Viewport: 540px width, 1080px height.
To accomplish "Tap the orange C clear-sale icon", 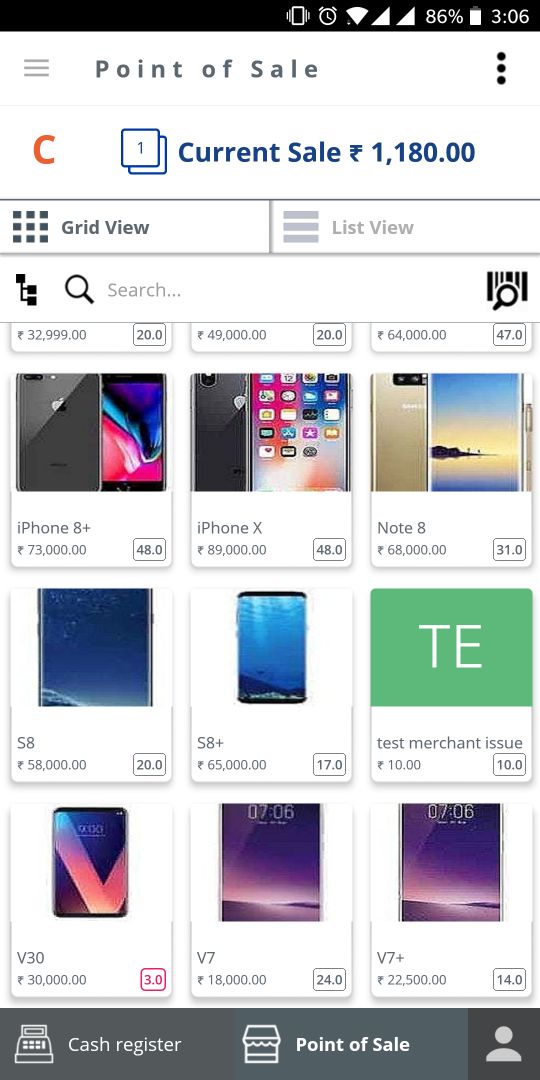I will 43,152.
